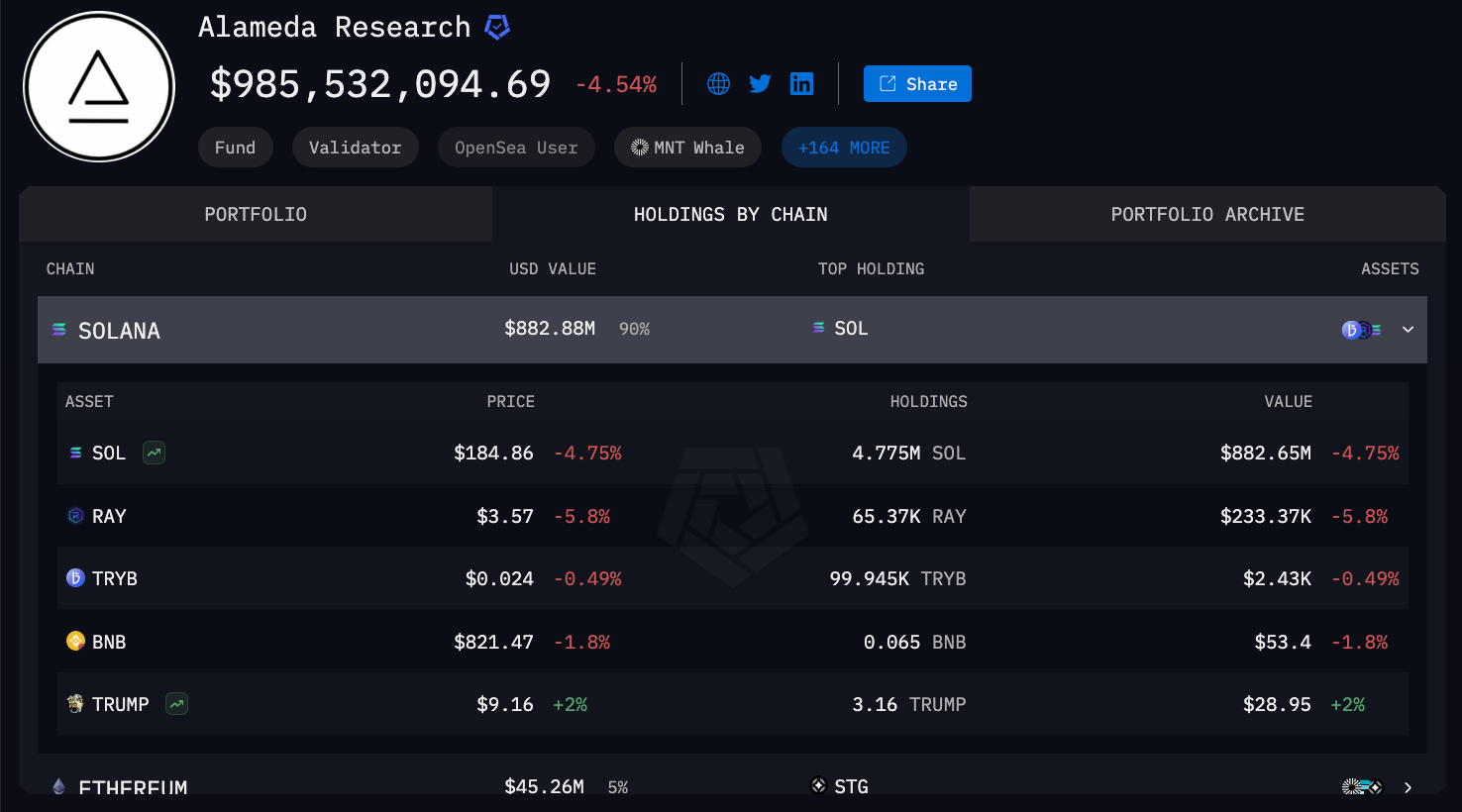Collapse the Solana chain row chevron
The width and height of the screenshot is (1462, 812).
point(1408,330)
